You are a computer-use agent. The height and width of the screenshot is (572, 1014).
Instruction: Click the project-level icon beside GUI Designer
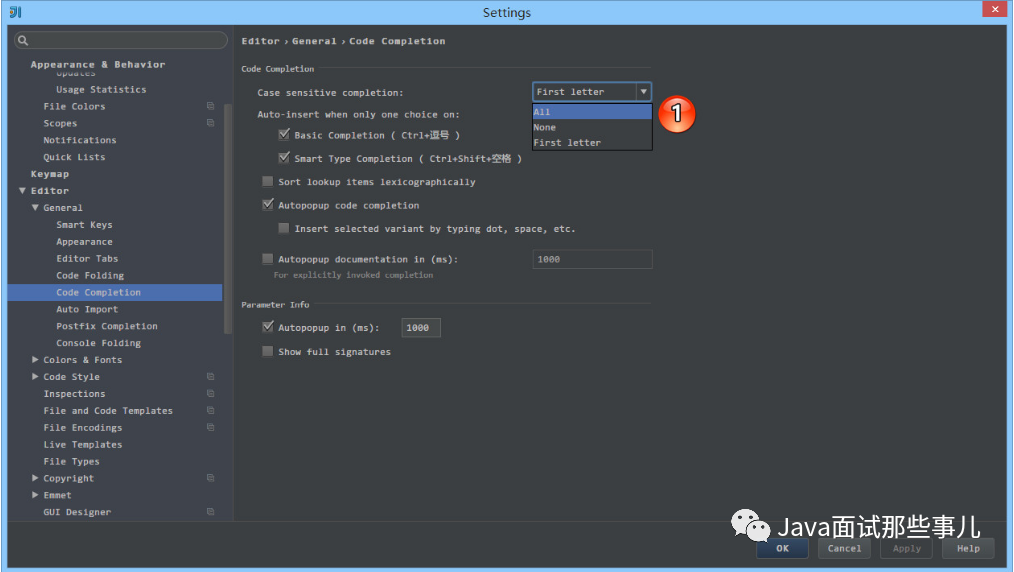tap(210, 511)
